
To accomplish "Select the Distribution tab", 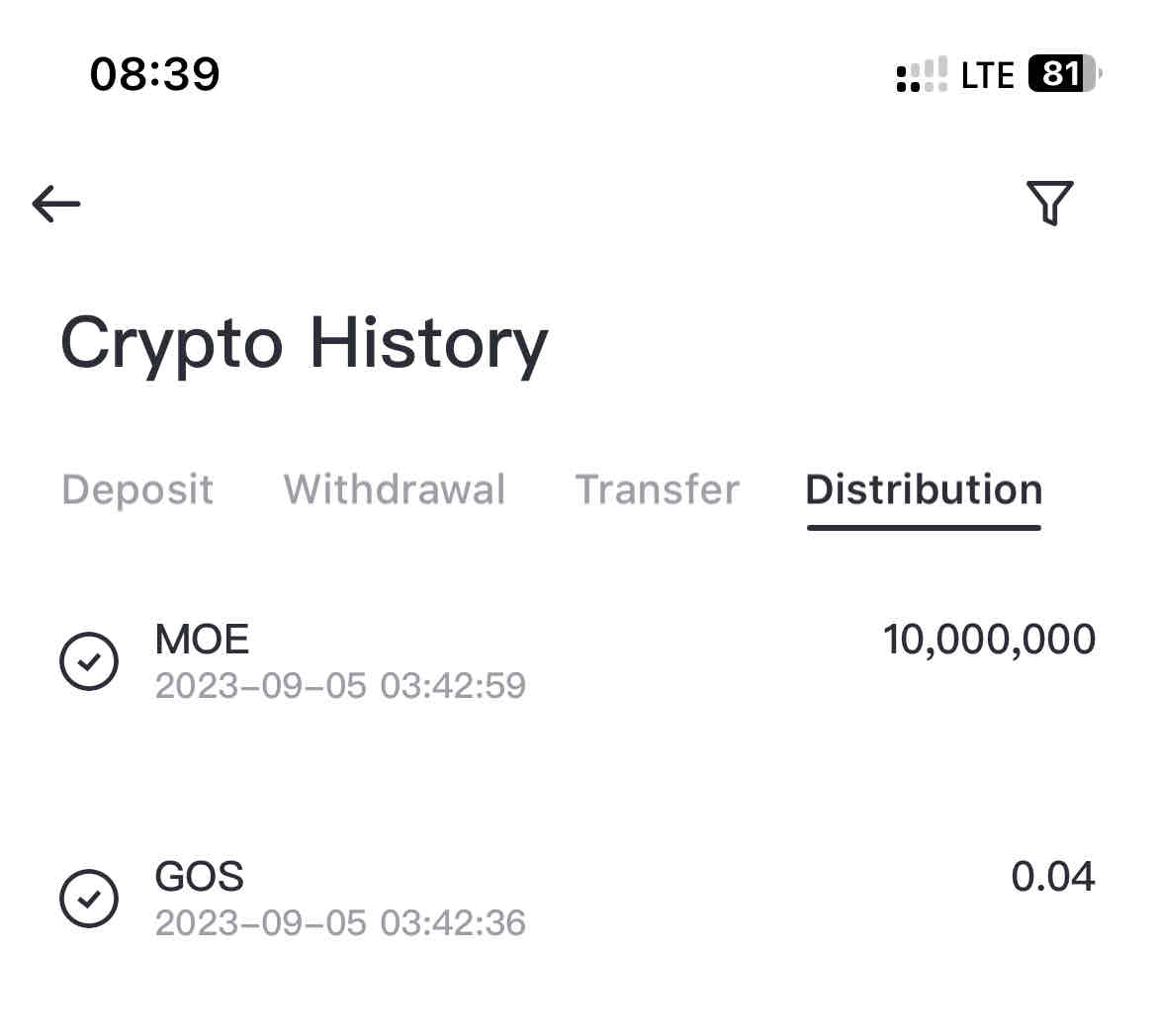I will 924,489.
